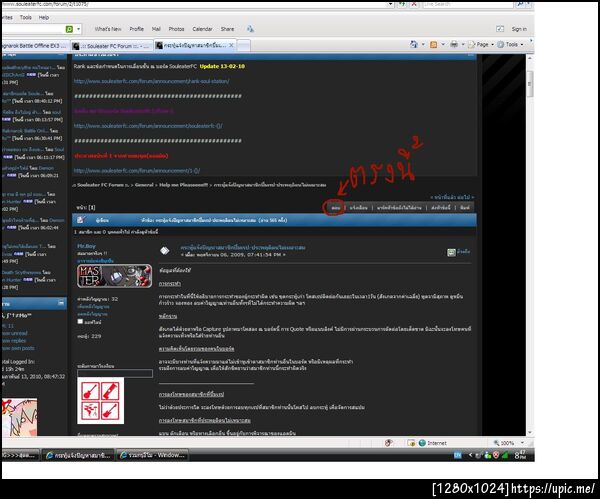
Task: Switch to the second IE taskbar window
Action: (152, 455)
